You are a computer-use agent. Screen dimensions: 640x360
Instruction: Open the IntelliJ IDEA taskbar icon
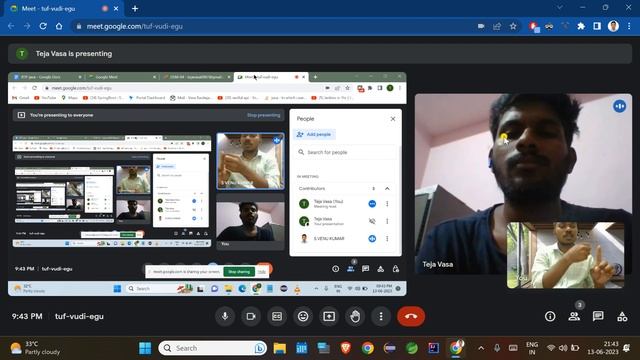pyautogui.click(x=433, y=348)
